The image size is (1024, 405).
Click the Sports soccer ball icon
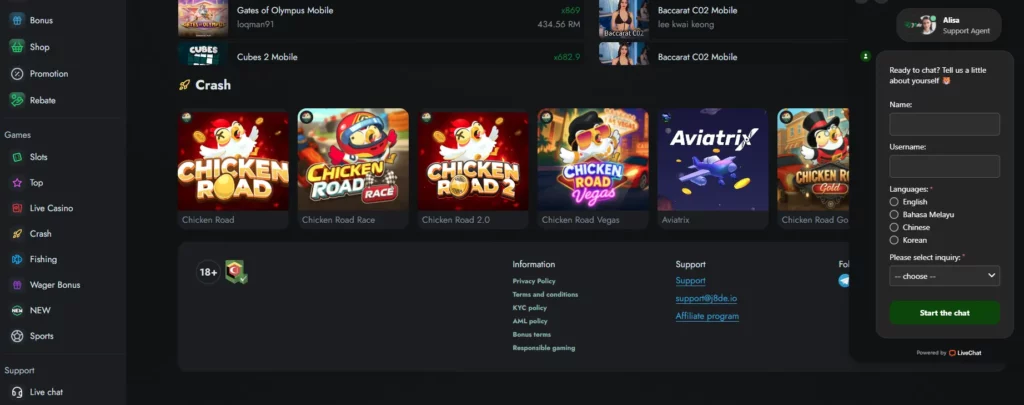17,336
